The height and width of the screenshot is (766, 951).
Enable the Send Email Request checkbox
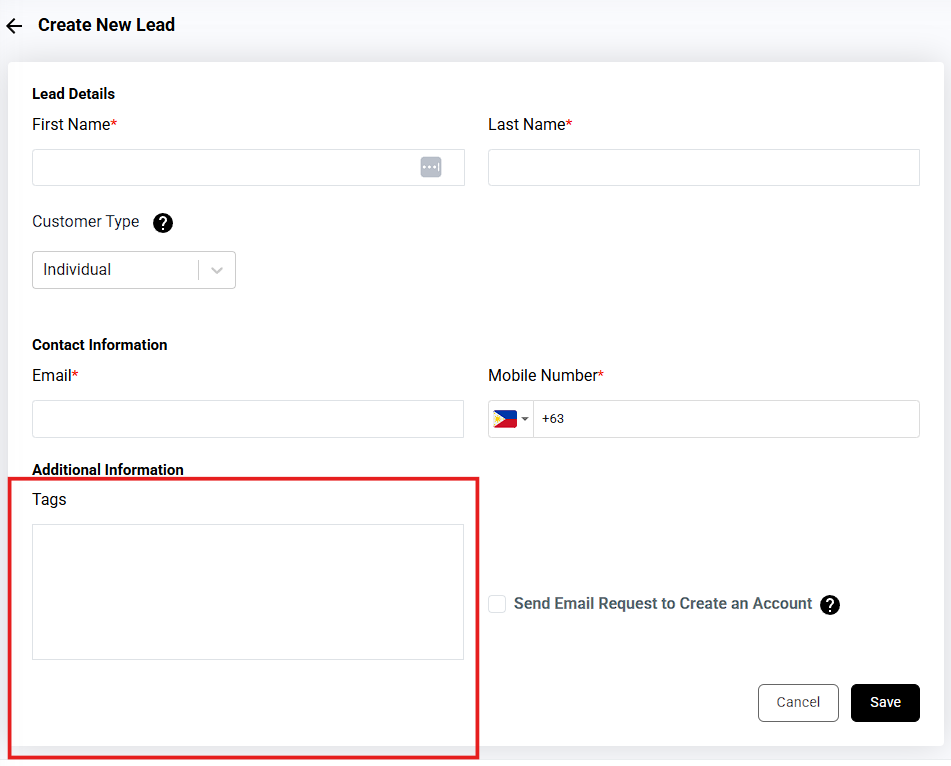pos(497,604)
